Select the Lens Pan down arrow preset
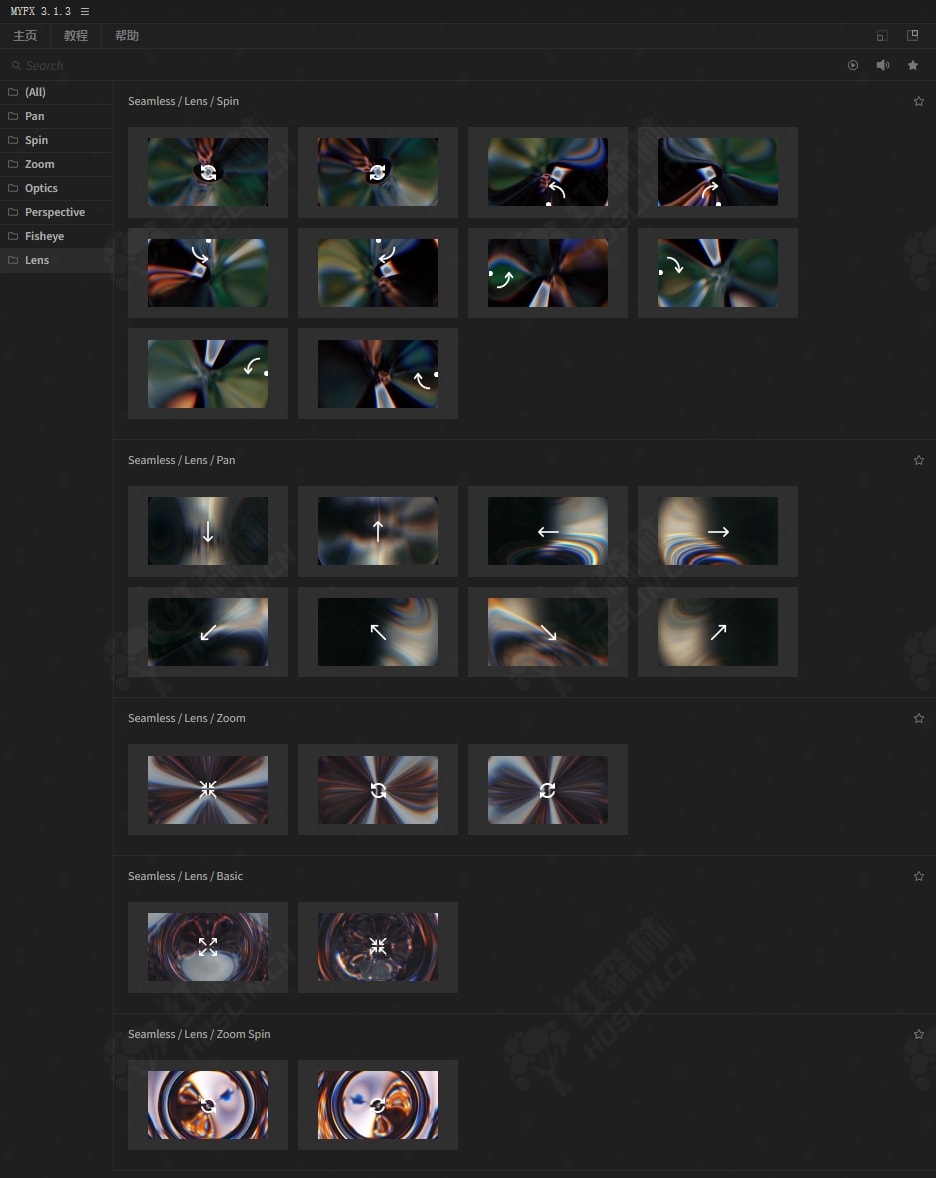The height and width of the screenshot is (1178, 936). [x=208, y=531]
